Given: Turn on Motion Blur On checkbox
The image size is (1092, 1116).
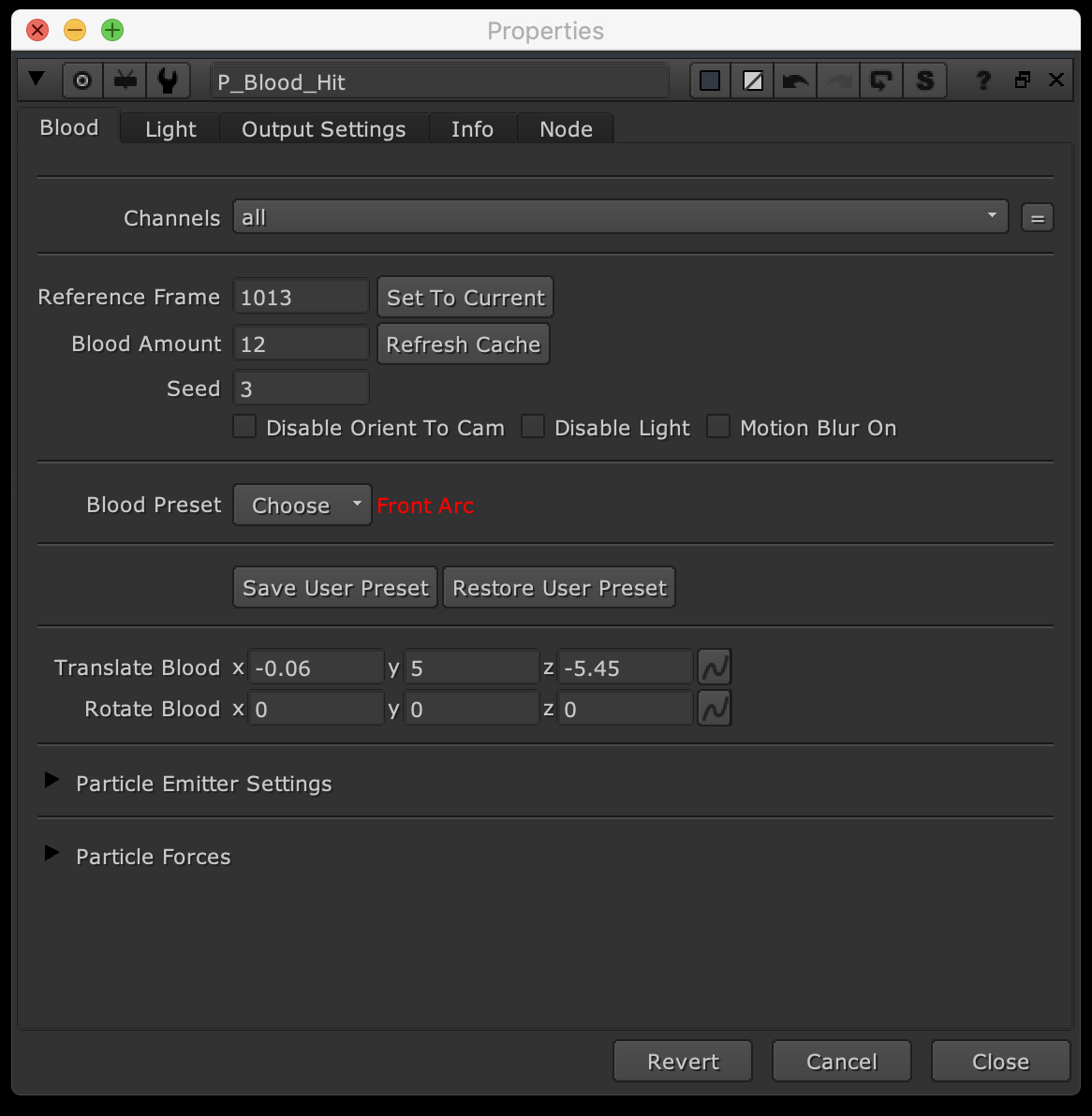Looking at the screenshot, I should coord(718,428).
